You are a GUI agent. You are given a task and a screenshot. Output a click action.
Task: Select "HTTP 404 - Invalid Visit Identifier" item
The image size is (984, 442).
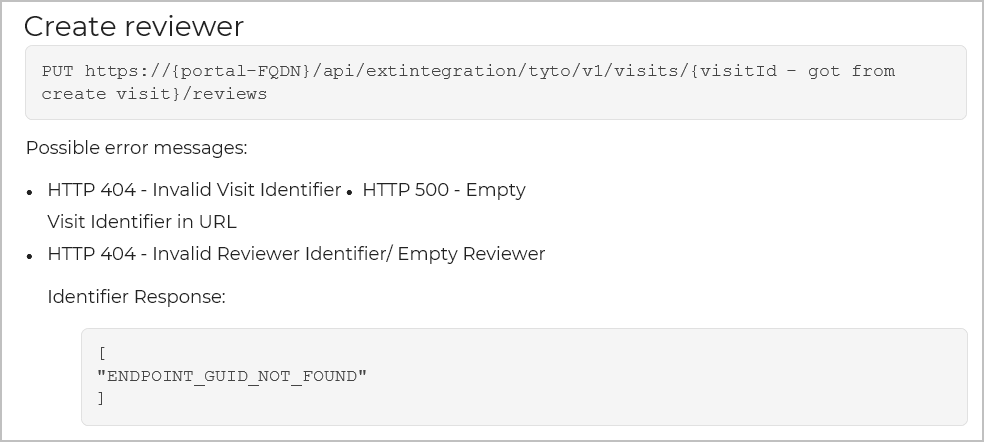click(194, 190)
